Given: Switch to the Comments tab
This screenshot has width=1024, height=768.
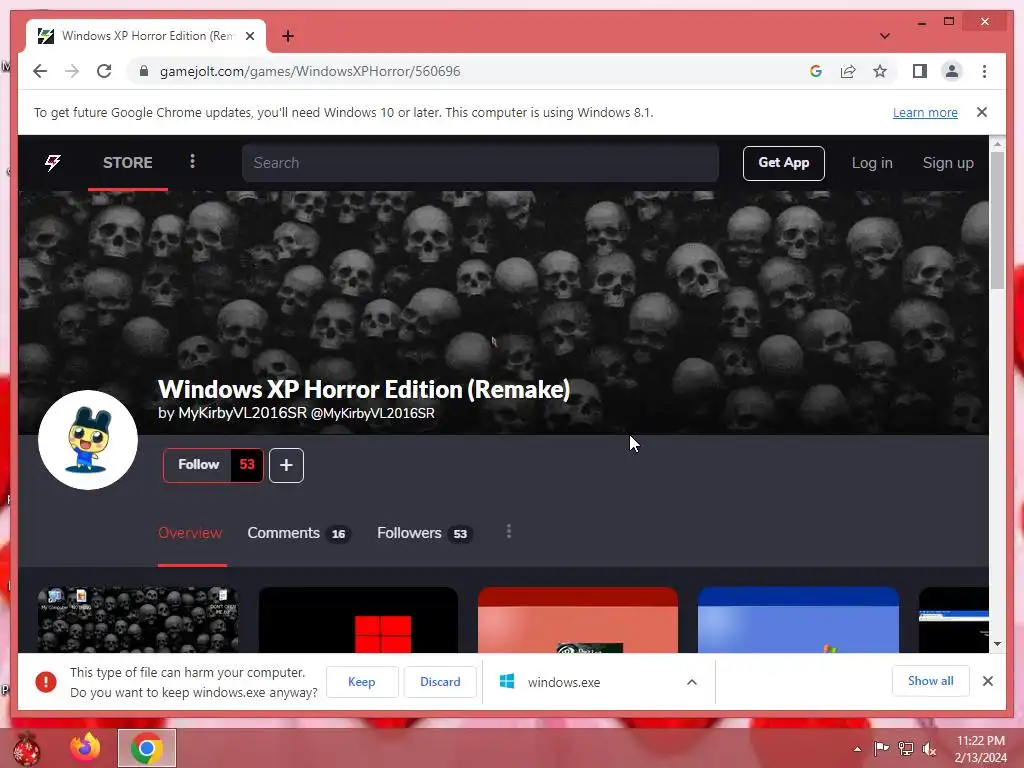Looking at the screenshot, I should click(298, 533).
